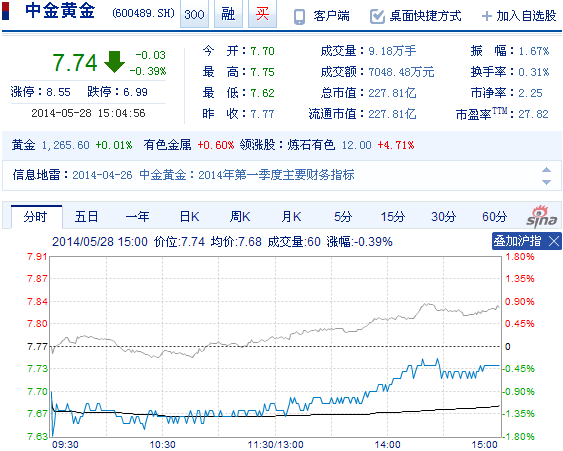Click the 涨停 8.55 limit-up value

pos(58,92)
